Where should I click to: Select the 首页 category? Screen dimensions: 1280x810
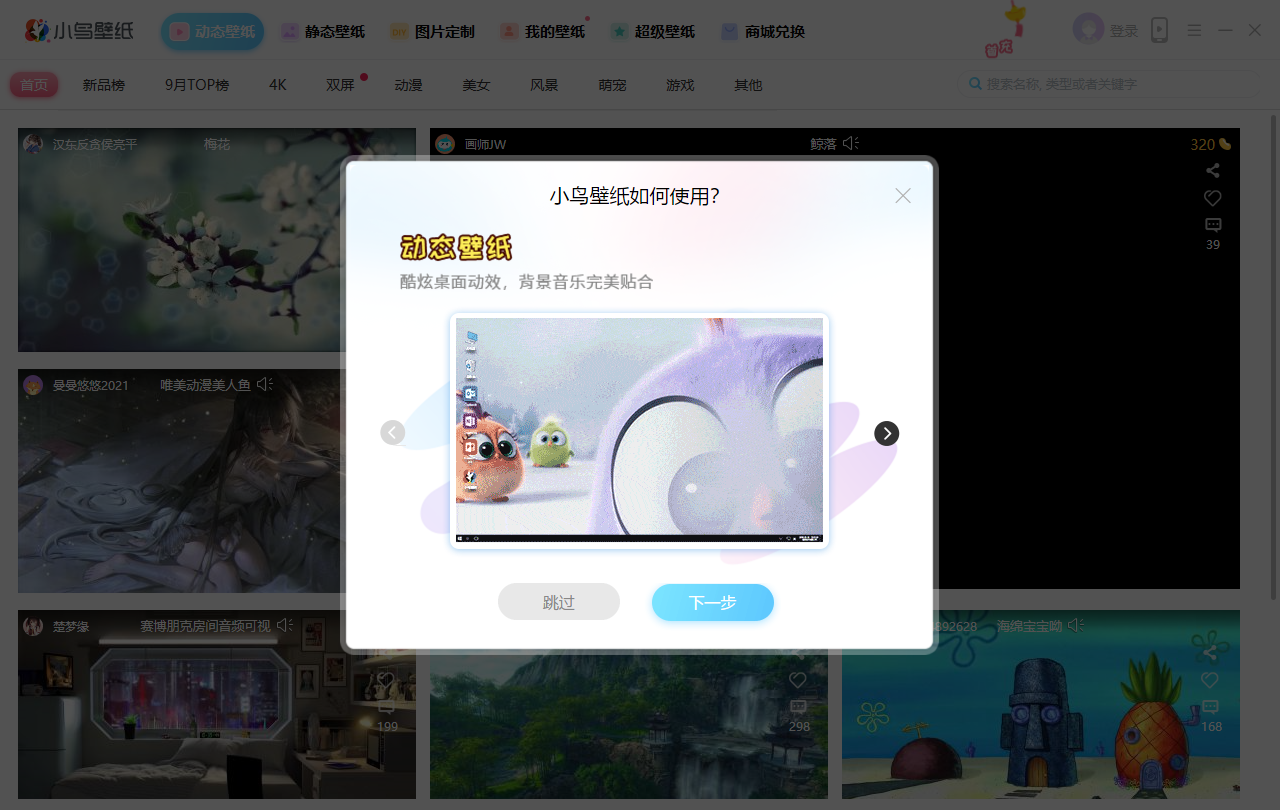click(34, 85)
